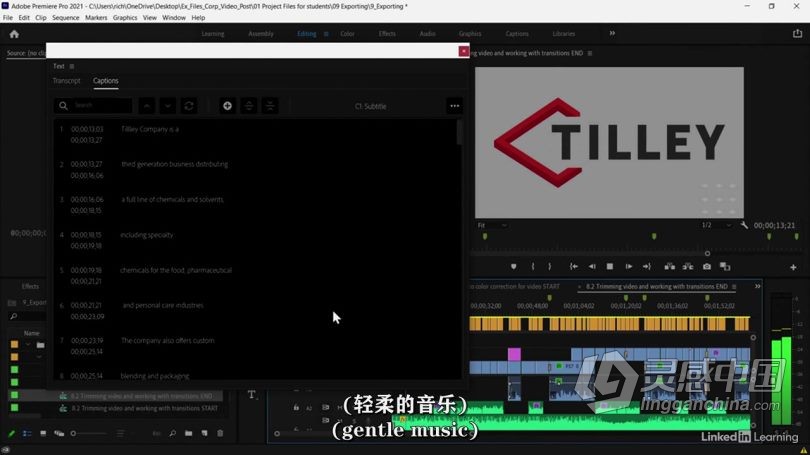Go to Out point button
Image resolution: width=810 pixels, height=455 pixels.
(x=647, y=266)
